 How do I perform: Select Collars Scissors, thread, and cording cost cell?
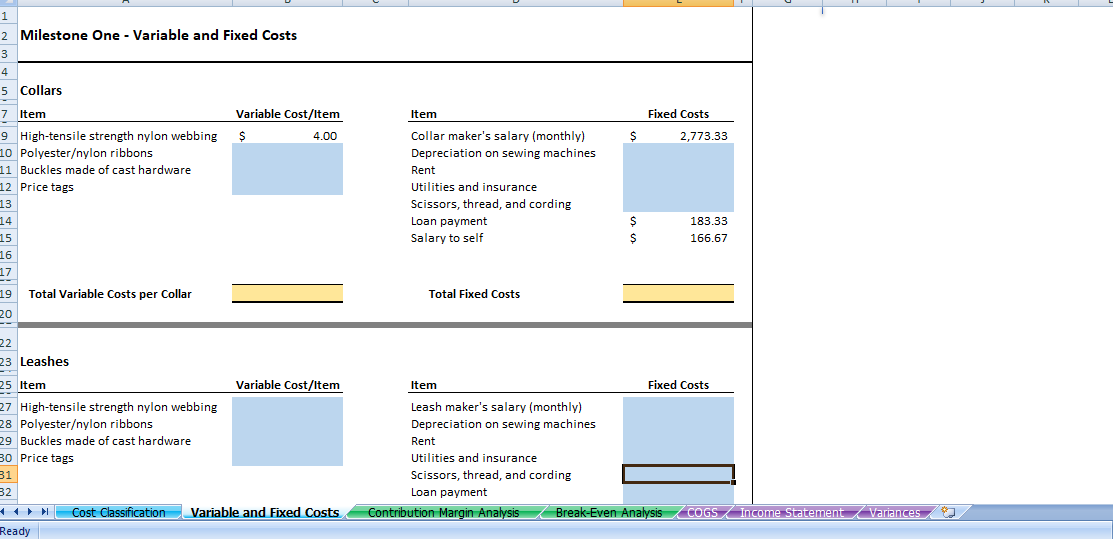point(679,204)
